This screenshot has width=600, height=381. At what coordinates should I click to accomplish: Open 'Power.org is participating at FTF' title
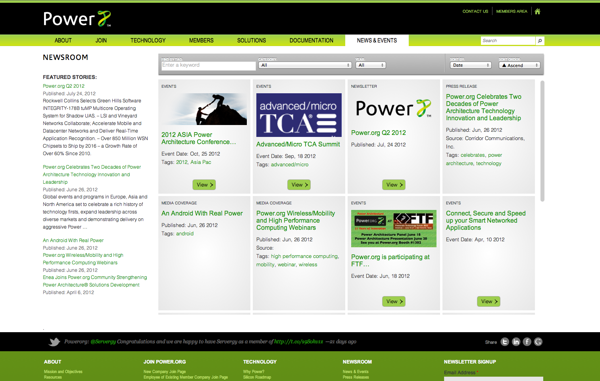click(x=390, y=261)
